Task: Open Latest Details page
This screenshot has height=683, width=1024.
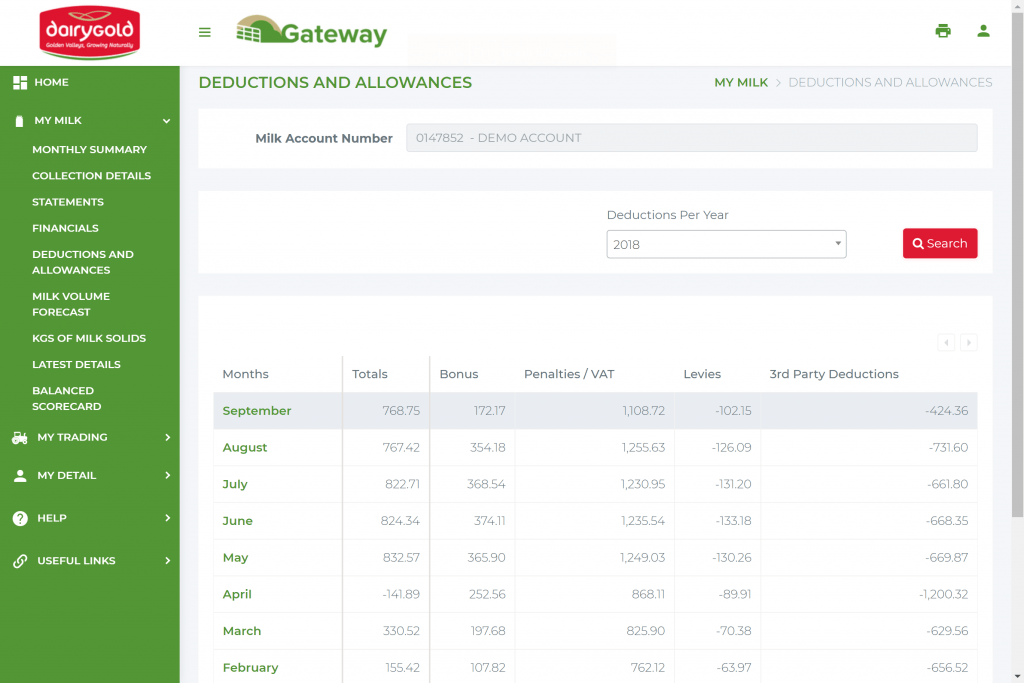Action: tap(76, 364)
